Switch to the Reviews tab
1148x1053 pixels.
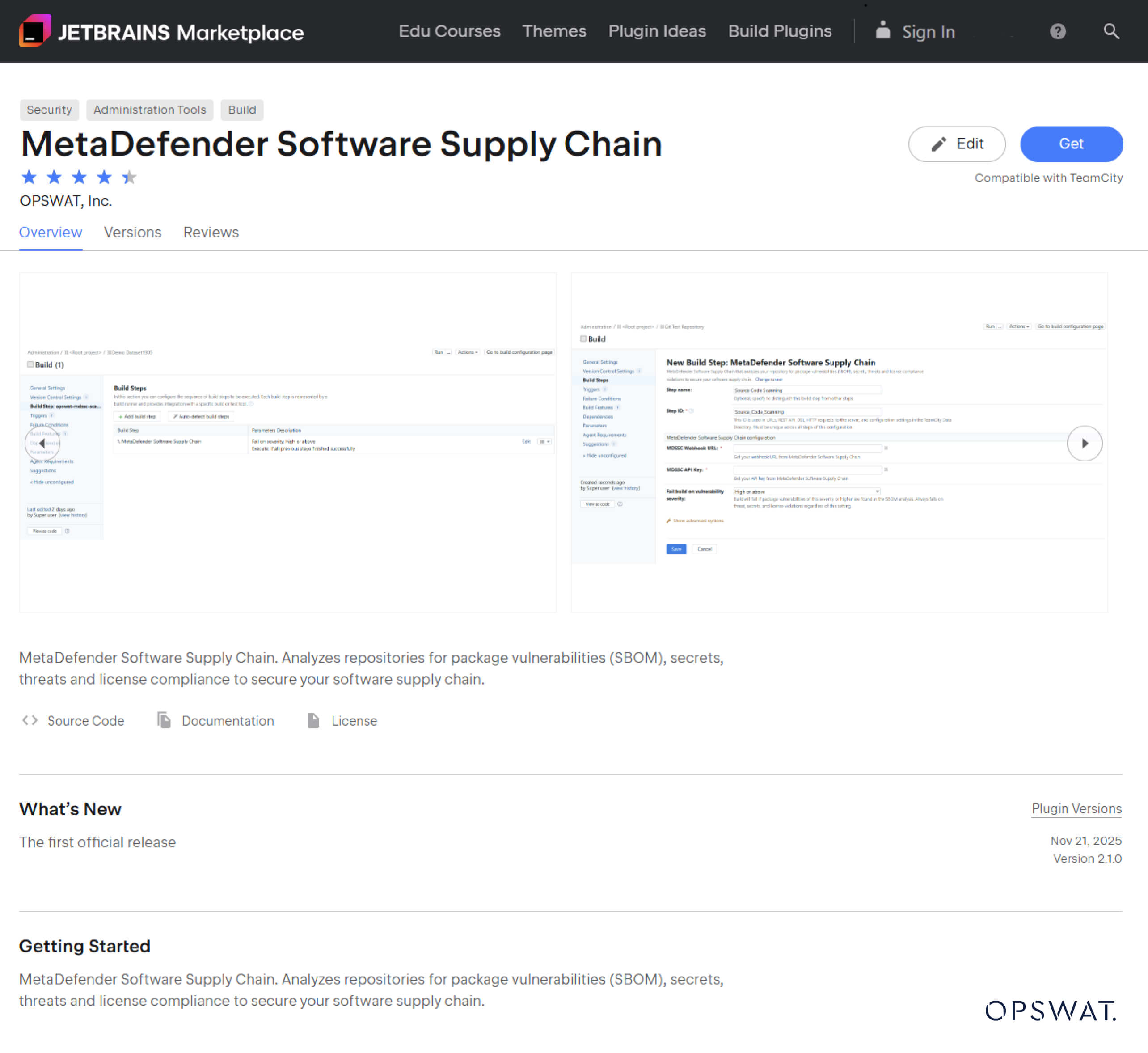[211, 233]
